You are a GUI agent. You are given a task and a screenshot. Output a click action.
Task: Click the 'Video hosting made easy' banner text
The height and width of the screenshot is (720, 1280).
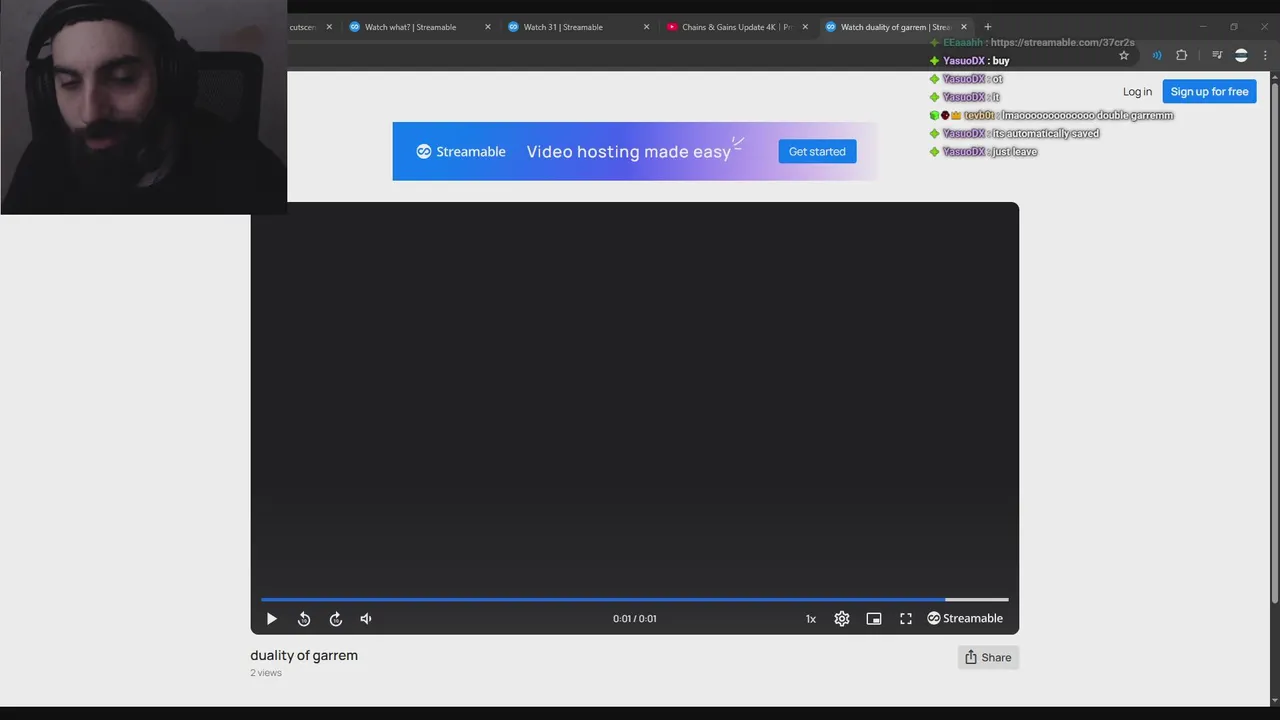point(629,152)
